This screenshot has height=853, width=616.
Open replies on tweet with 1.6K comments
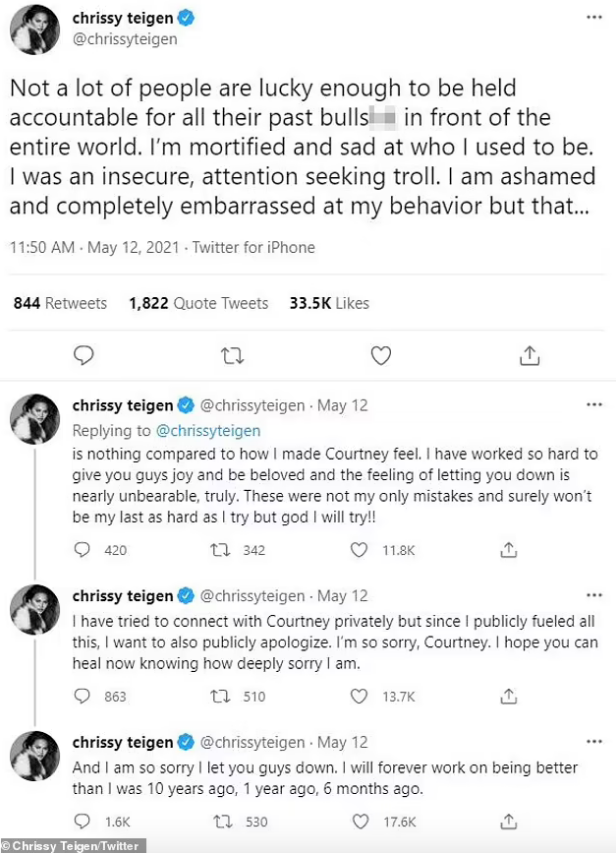pyautogui.click(x=85, y=821)
